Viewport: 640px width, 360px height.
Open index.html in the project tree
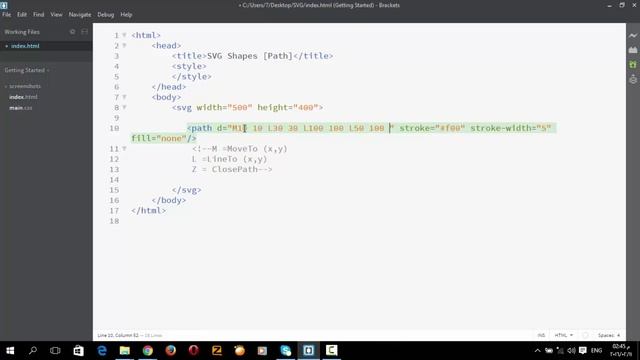click(x=23, y=97)
